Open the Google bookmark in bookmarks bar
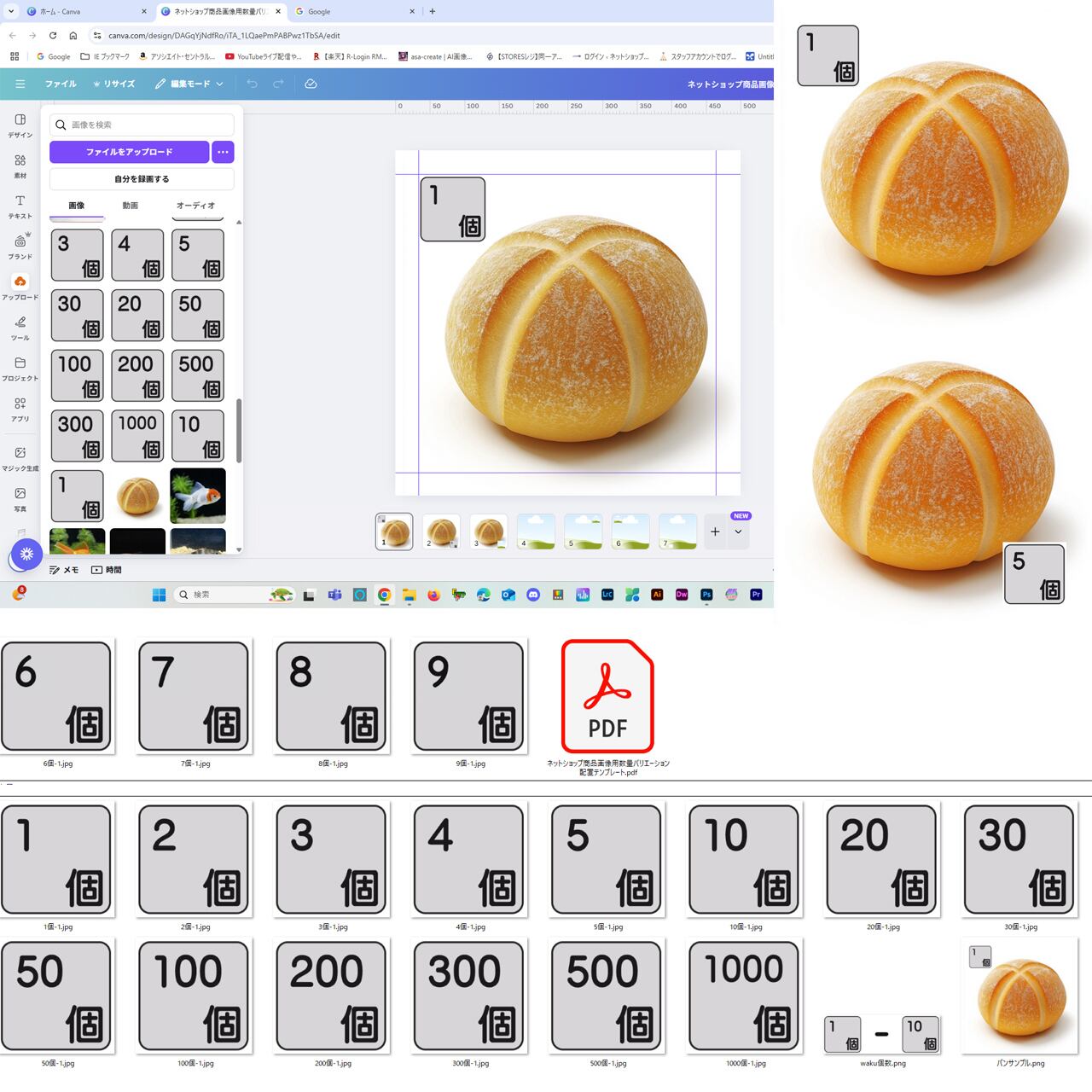1092x1092 pixels. pyautogui.click(x=53, y=56)
